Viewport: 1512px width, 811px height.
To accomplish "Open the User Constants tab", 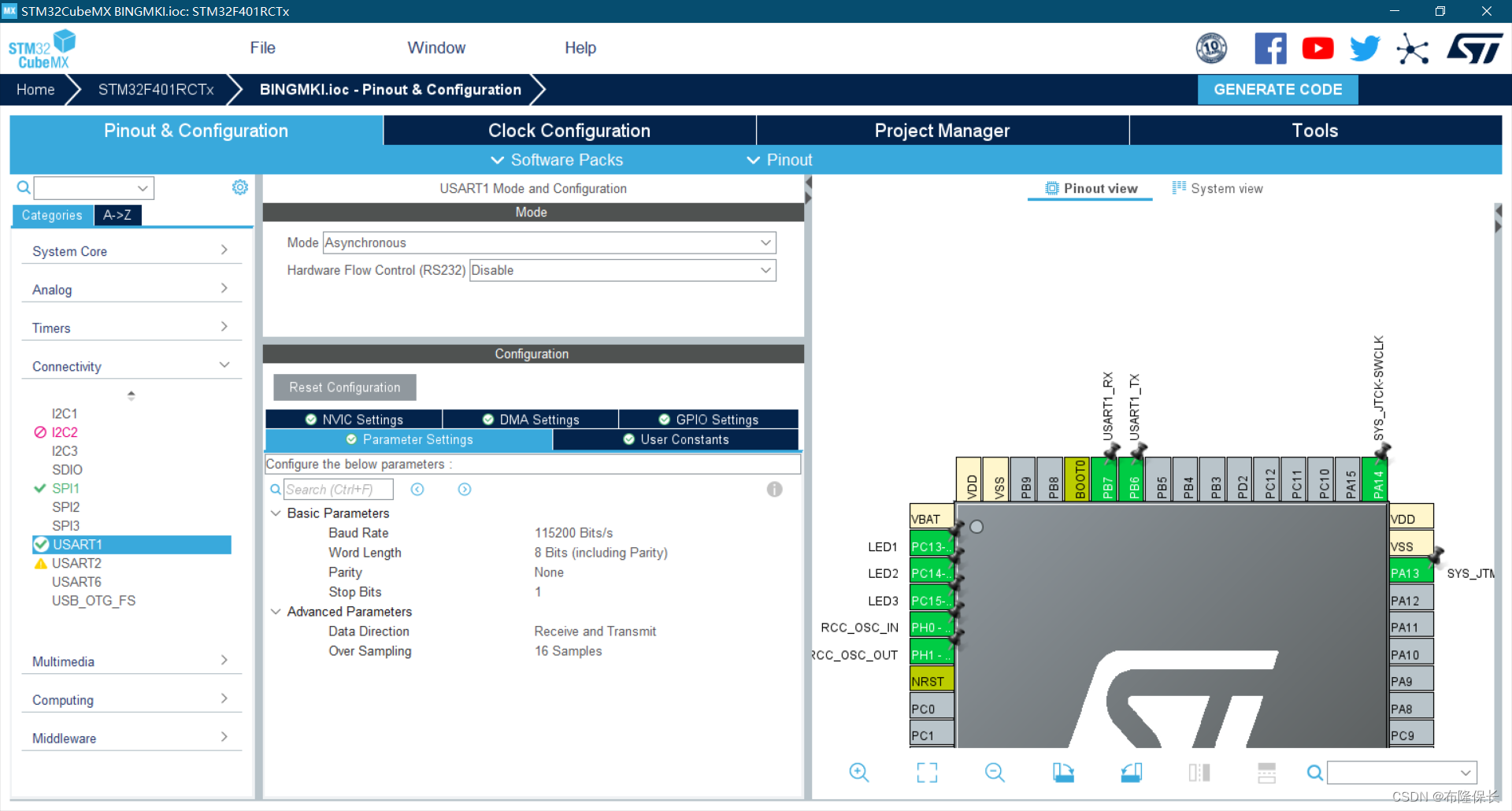I will pyautogui.click(x=676, y=439).
